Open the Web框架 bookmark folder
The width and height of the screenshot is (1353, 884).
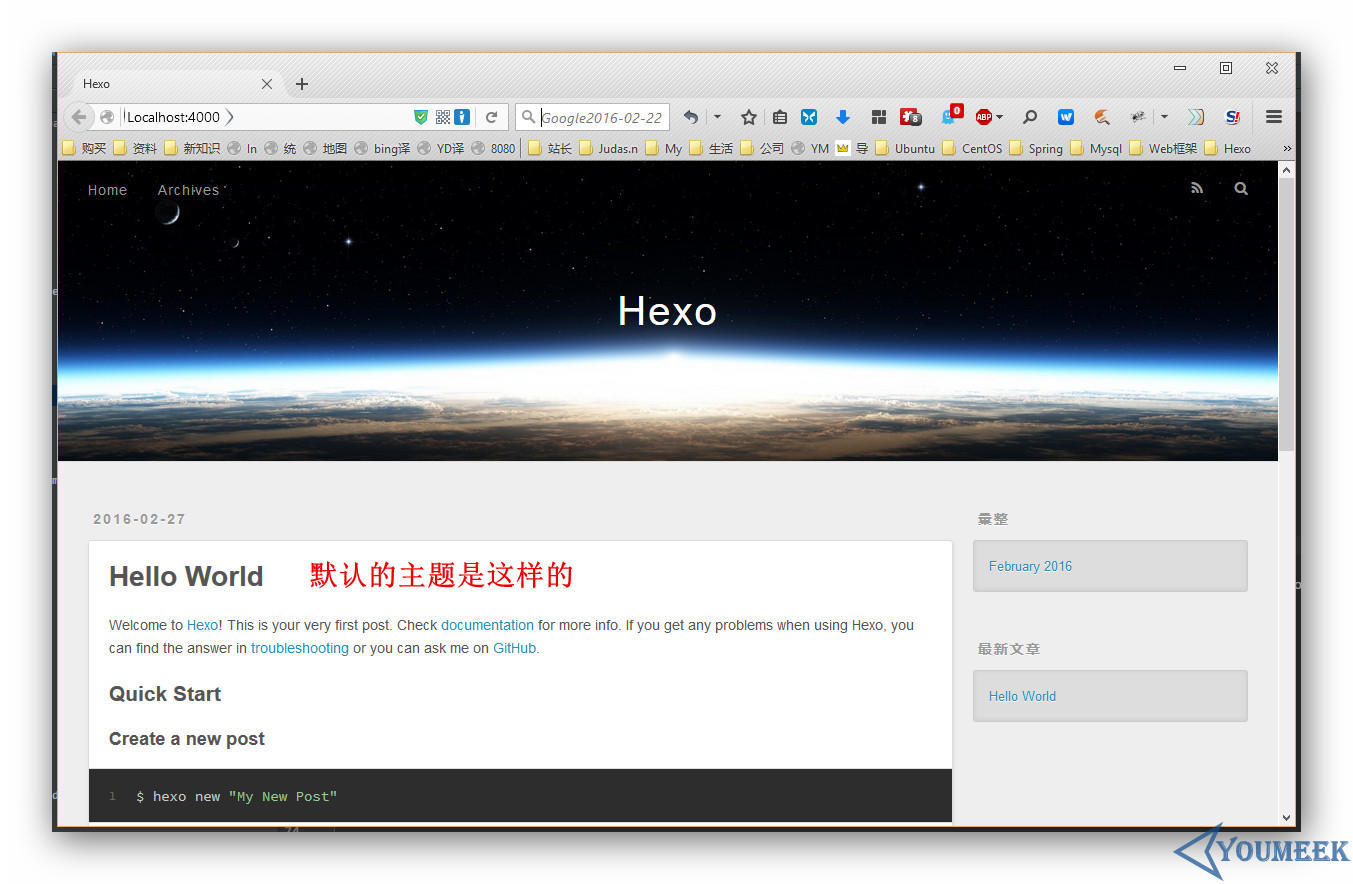(1163, 148)
